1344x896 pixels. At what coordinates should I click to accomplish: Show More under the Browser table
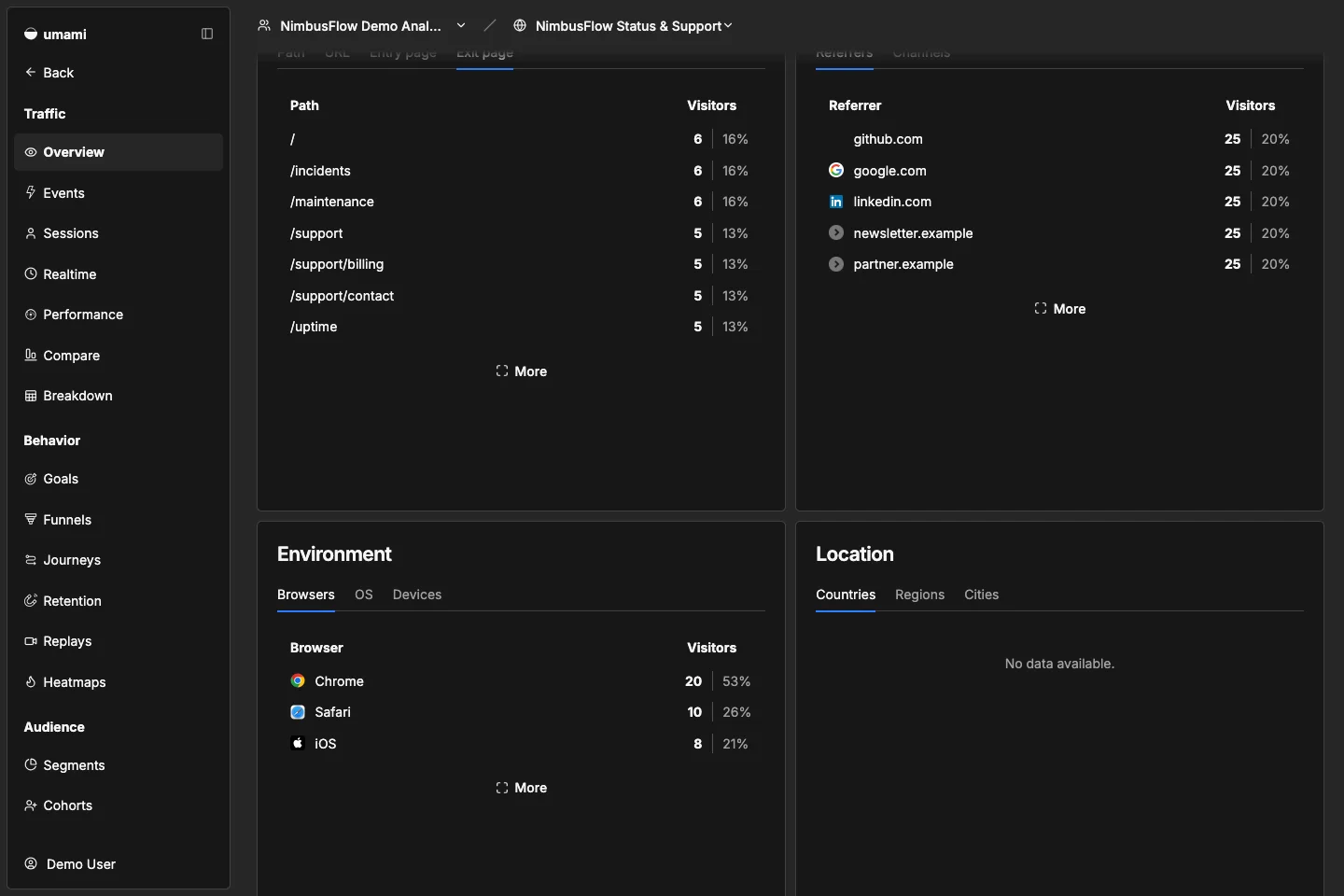pyautogui.click(x=521, y=788)
